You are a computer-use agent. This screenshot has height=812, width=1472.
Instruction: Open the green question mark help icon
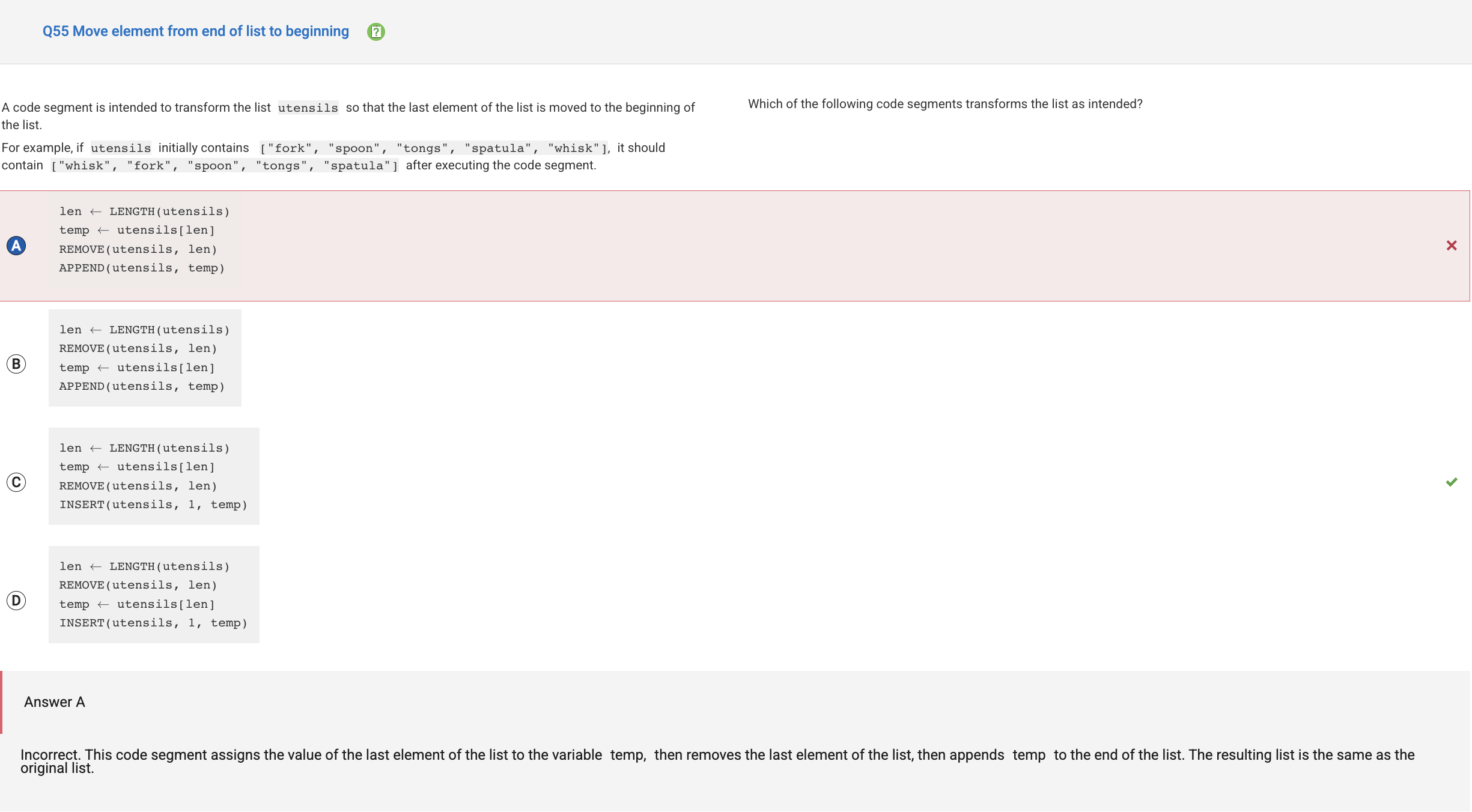pos(376,32)
